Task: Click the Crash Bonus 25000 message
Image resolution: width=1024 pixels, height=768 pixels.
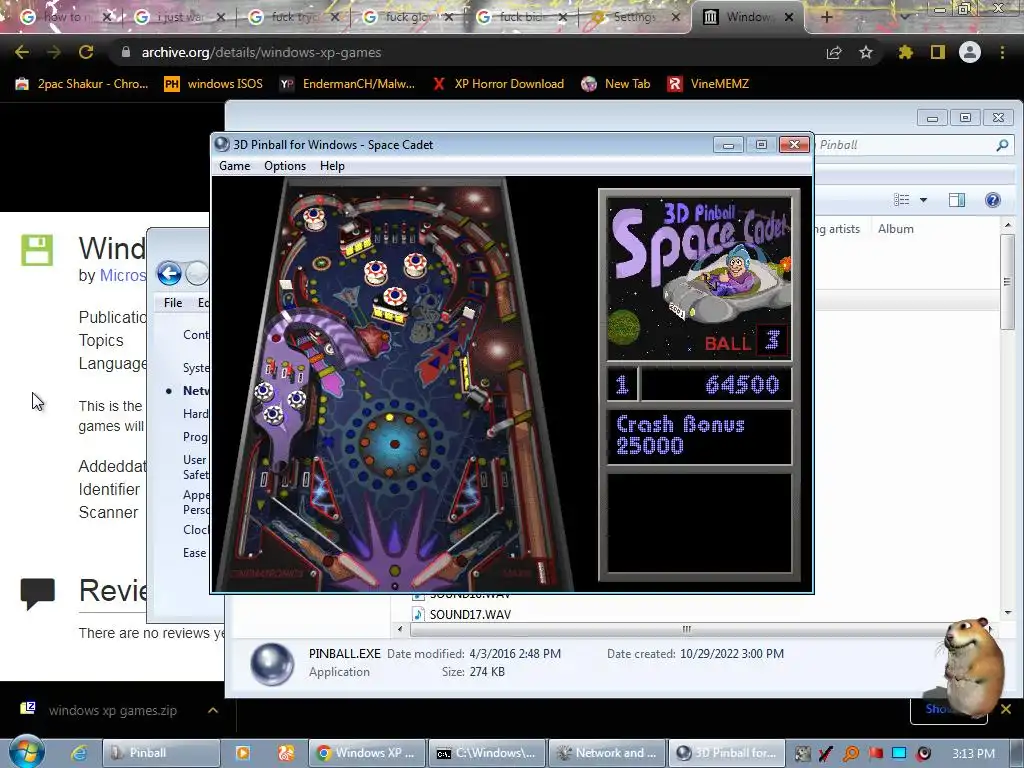Action: (x=680, y=435)
